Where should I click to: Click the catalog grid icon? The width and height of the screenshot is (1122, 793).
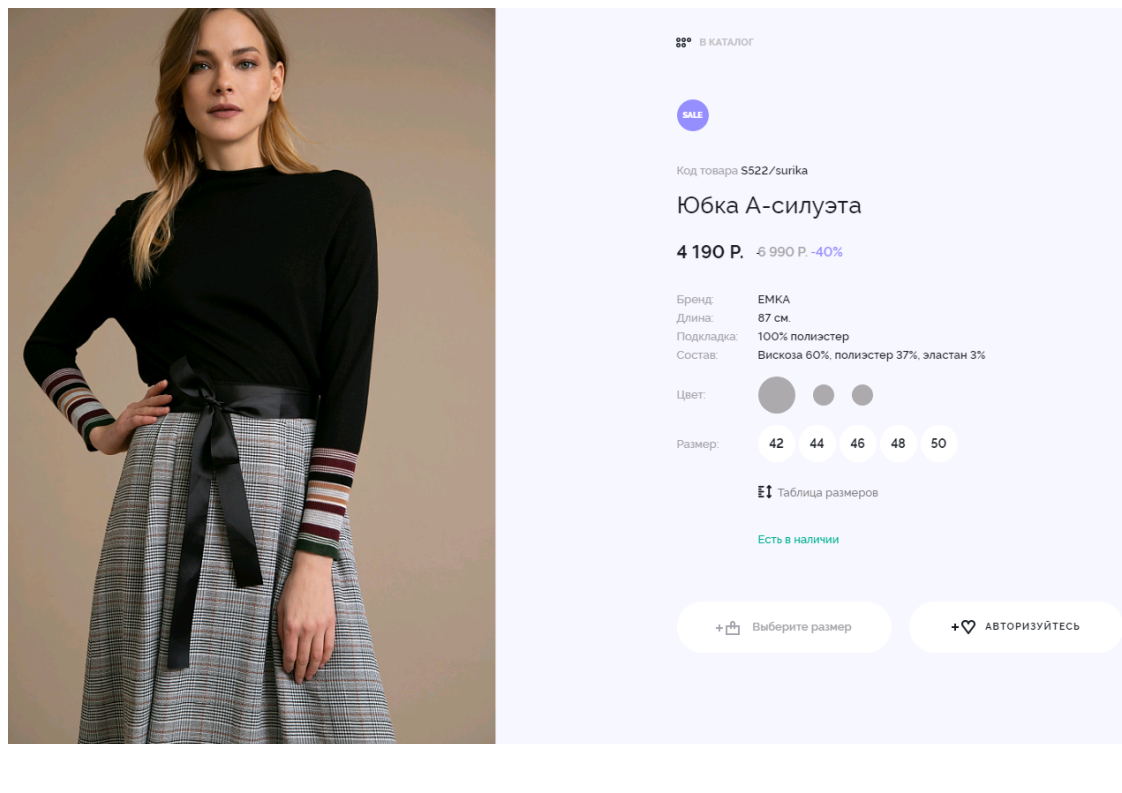[683, 42]
